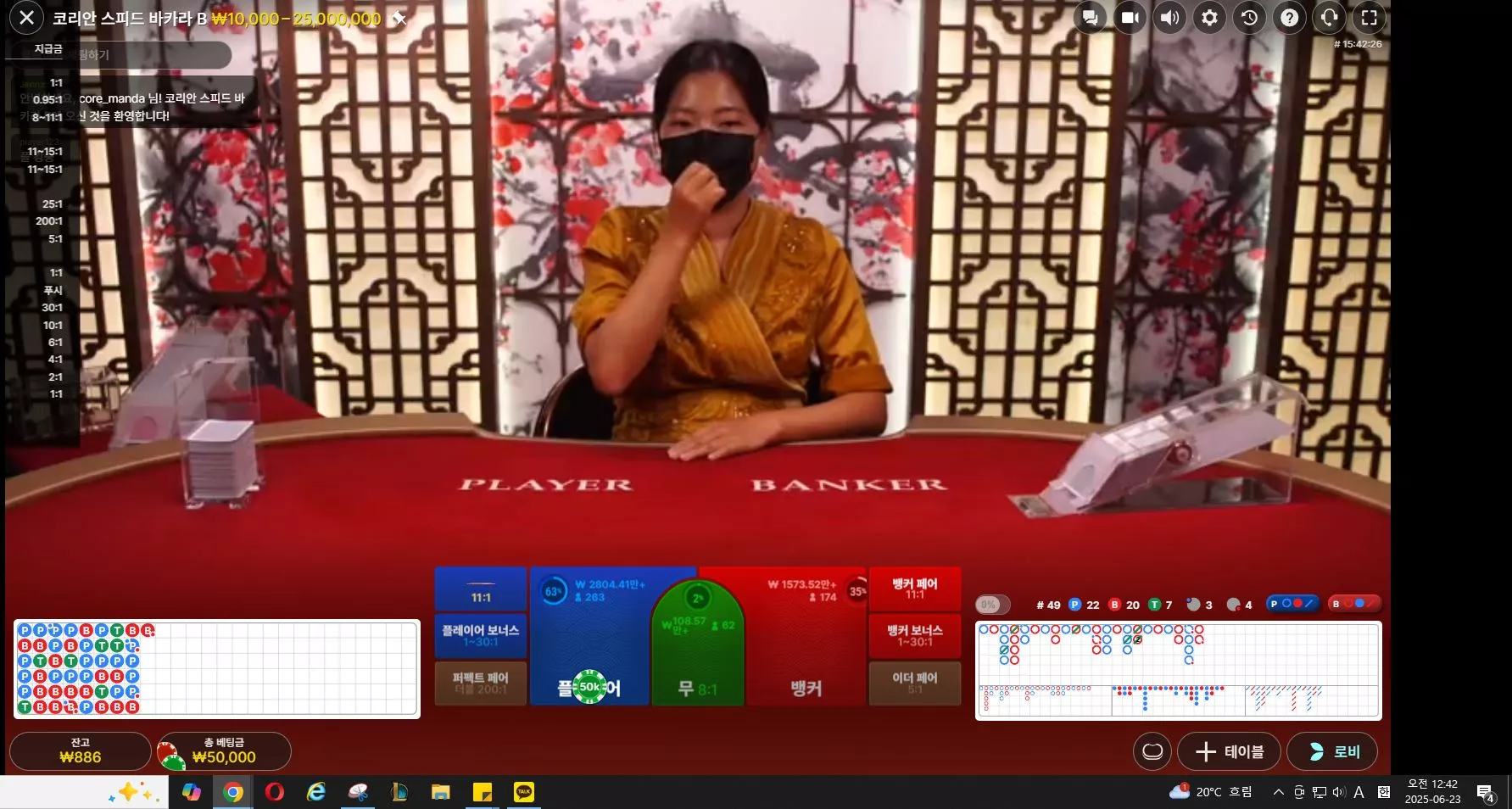Screen dimensions: 1512x809
Task: Click the Player 63% percentage ring
Action: pos(553,591)
